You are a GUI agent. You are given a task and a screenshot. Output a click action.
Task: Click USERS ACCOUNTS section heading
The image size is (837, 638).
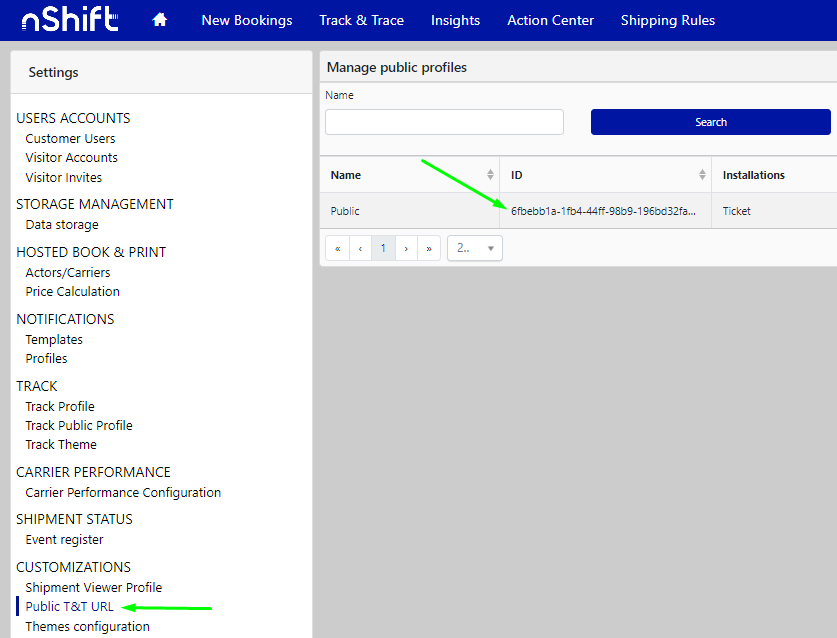pos(73,118)
